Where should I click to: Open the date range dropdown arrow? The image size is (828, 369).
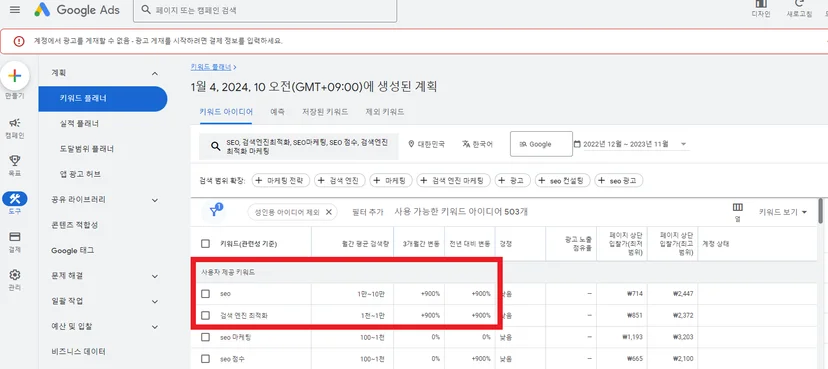pos(683,144)
